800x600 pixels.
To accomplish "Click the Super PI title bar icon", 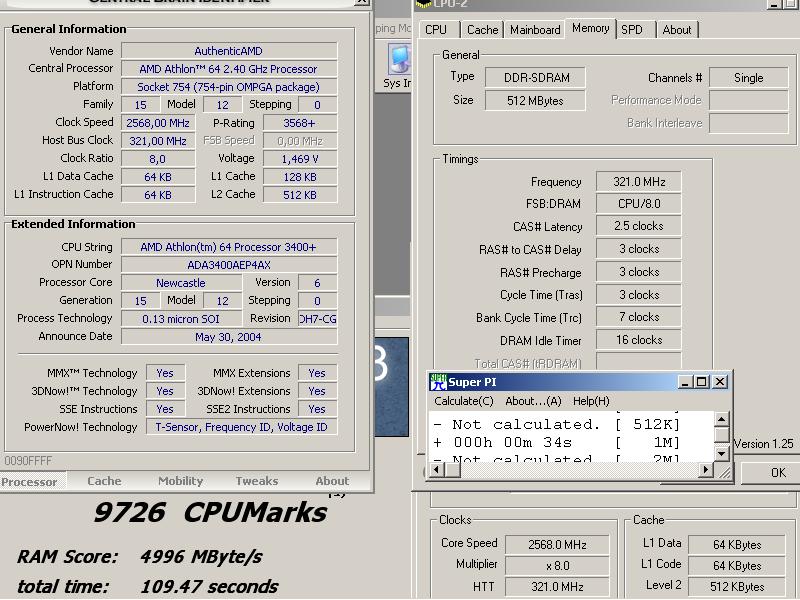I will coord(438,382).
